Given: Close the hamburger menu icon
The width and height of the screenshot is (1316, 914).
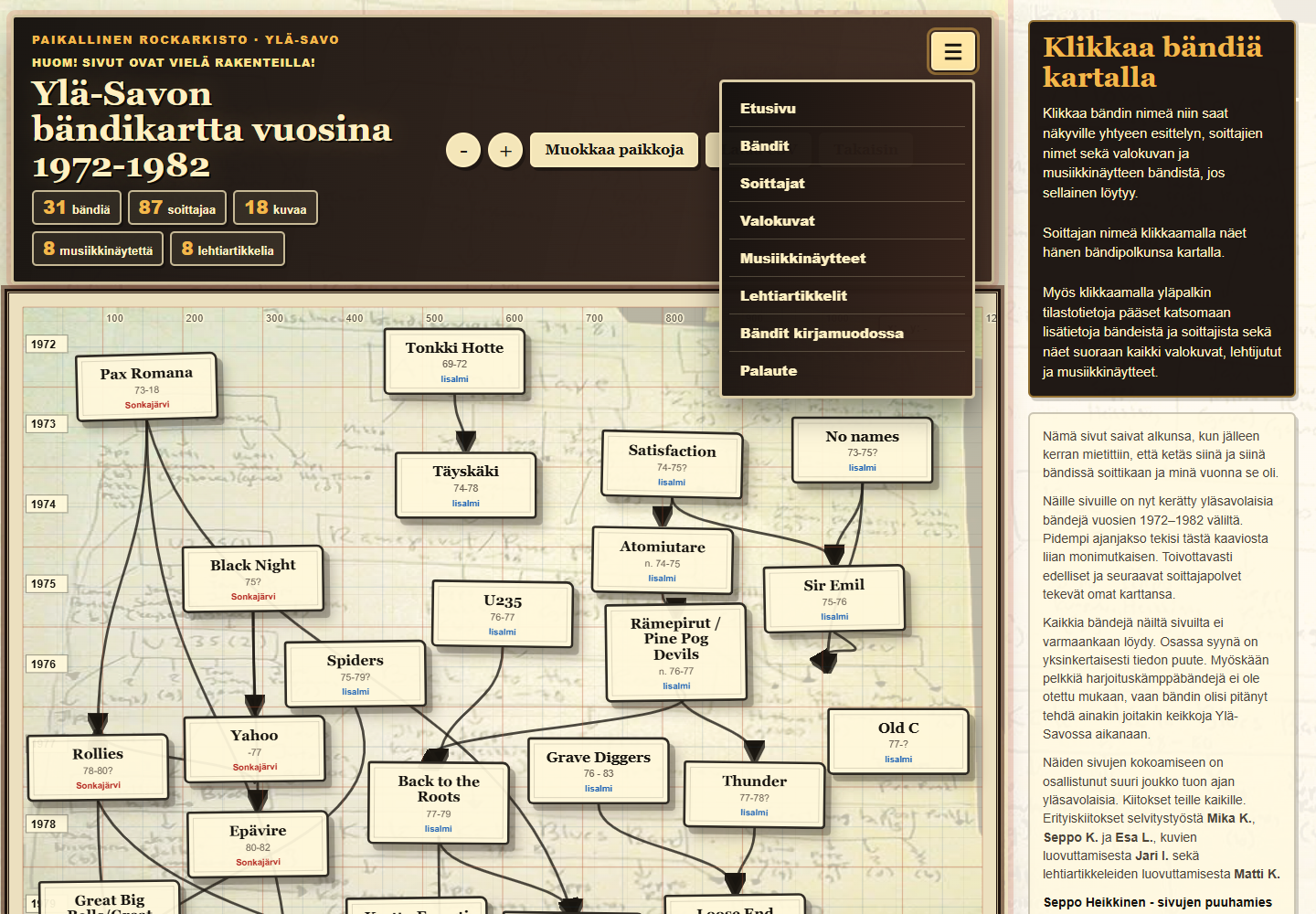Looking at the screenshot, I should (953, 51).
